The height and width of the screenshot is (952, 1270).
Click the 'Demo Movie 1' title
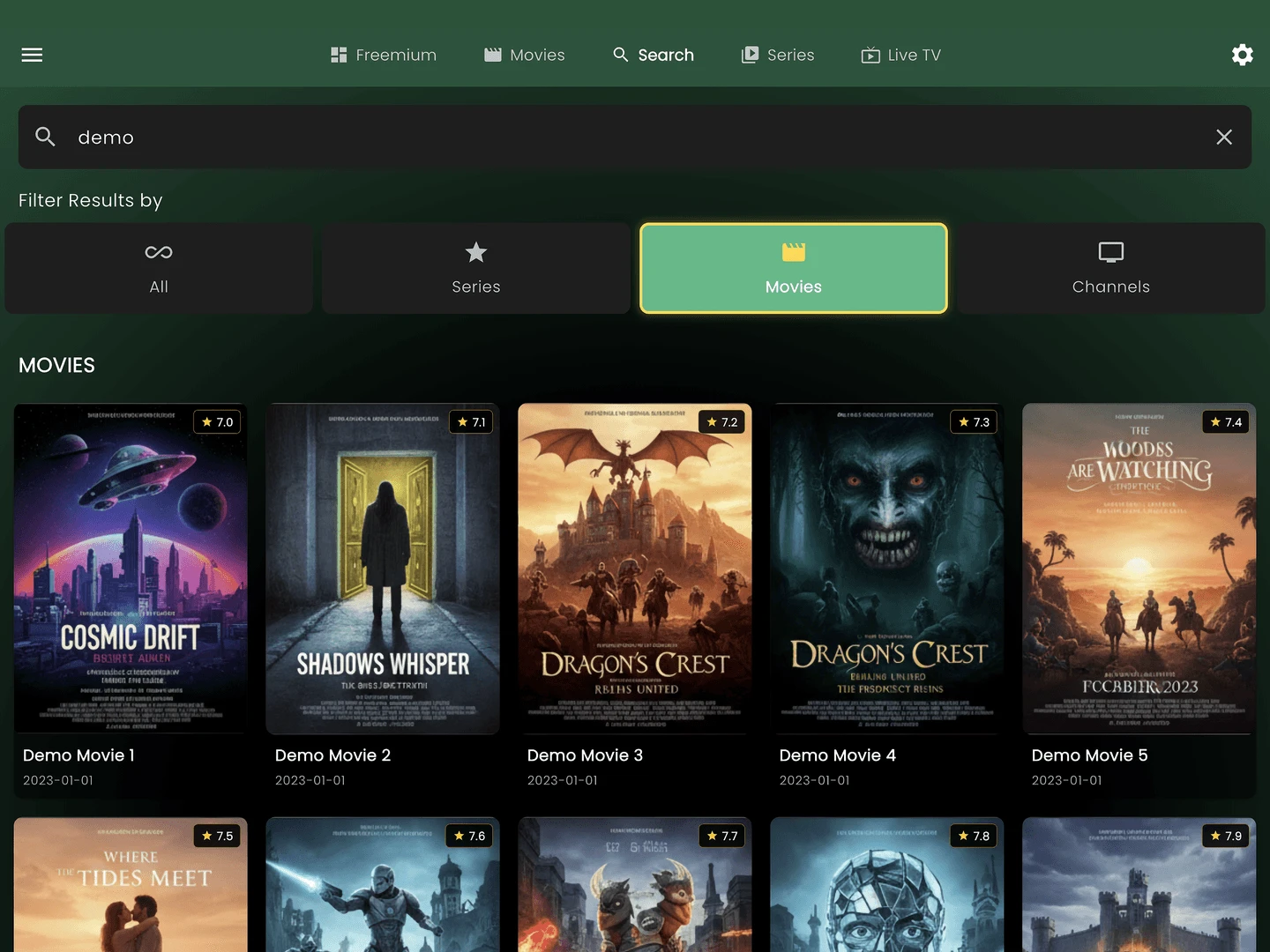tap(78, 755)
